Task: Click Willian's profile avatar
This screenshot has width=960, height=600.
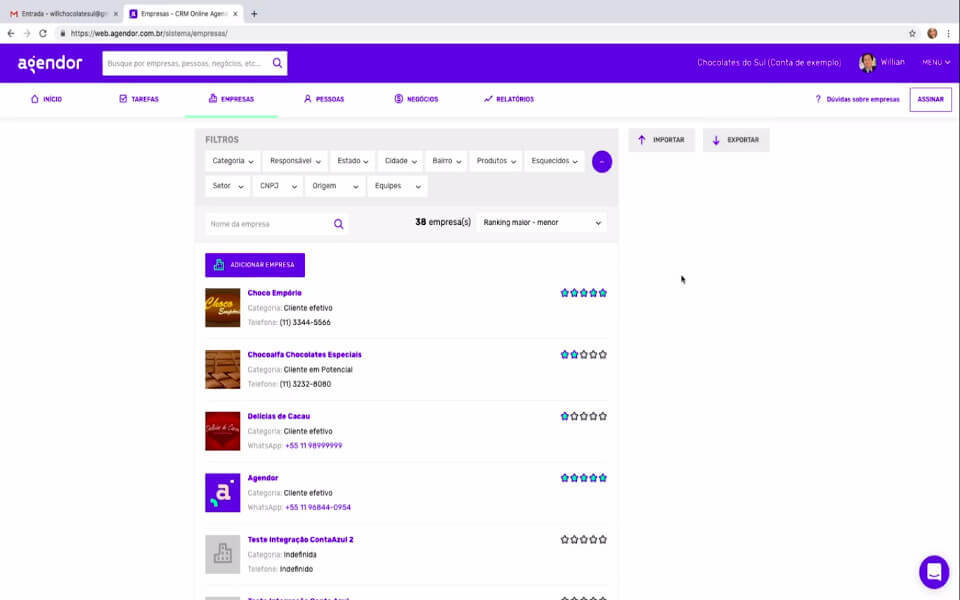Action: coord(868,62)
